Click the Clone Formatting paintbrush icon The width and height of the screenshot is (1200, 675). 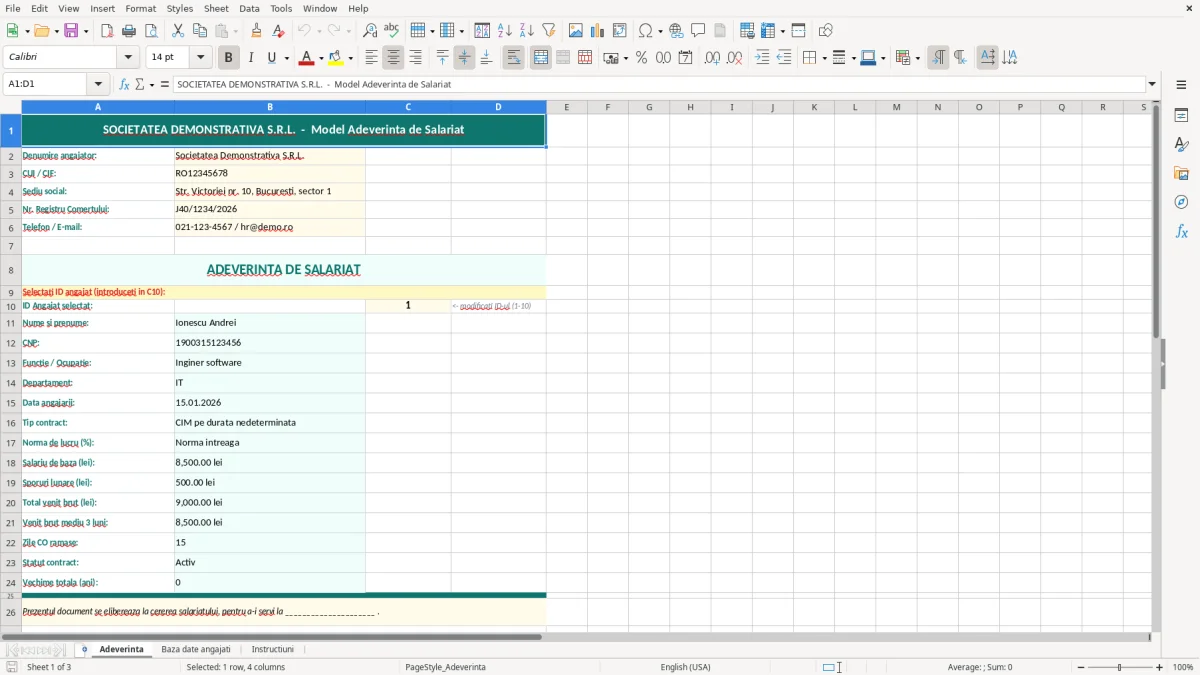[x=257, y=31]
